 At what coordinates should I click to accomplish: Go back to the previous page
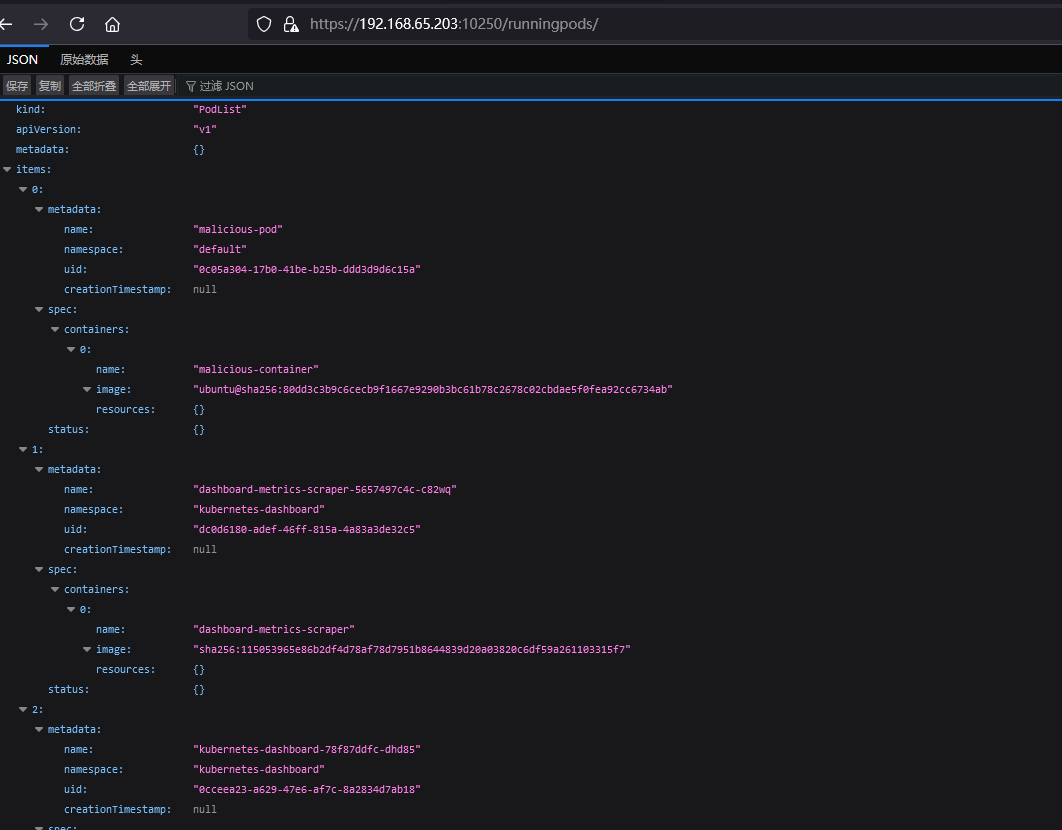tap(6, 24)
